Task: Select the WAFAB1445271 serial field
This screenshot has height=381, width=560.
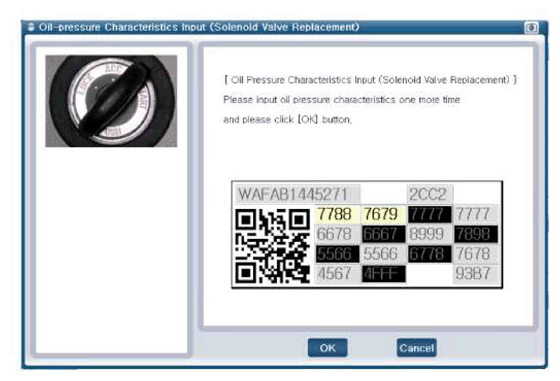Action: [x=298, y=195]
